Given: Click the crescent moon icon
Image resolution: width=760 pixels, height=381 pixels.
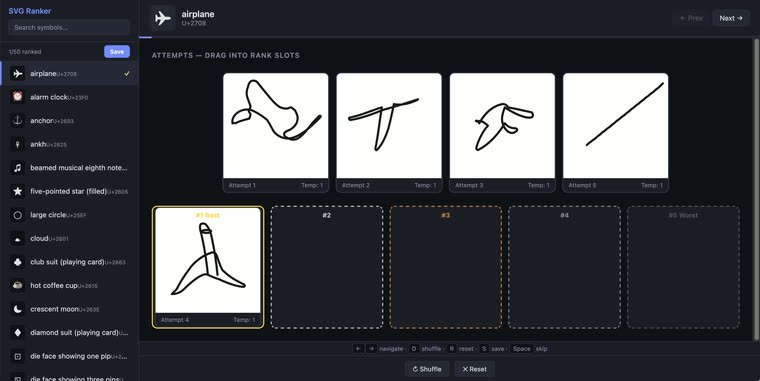Looking at the screenshot, I should pos(17,309).
